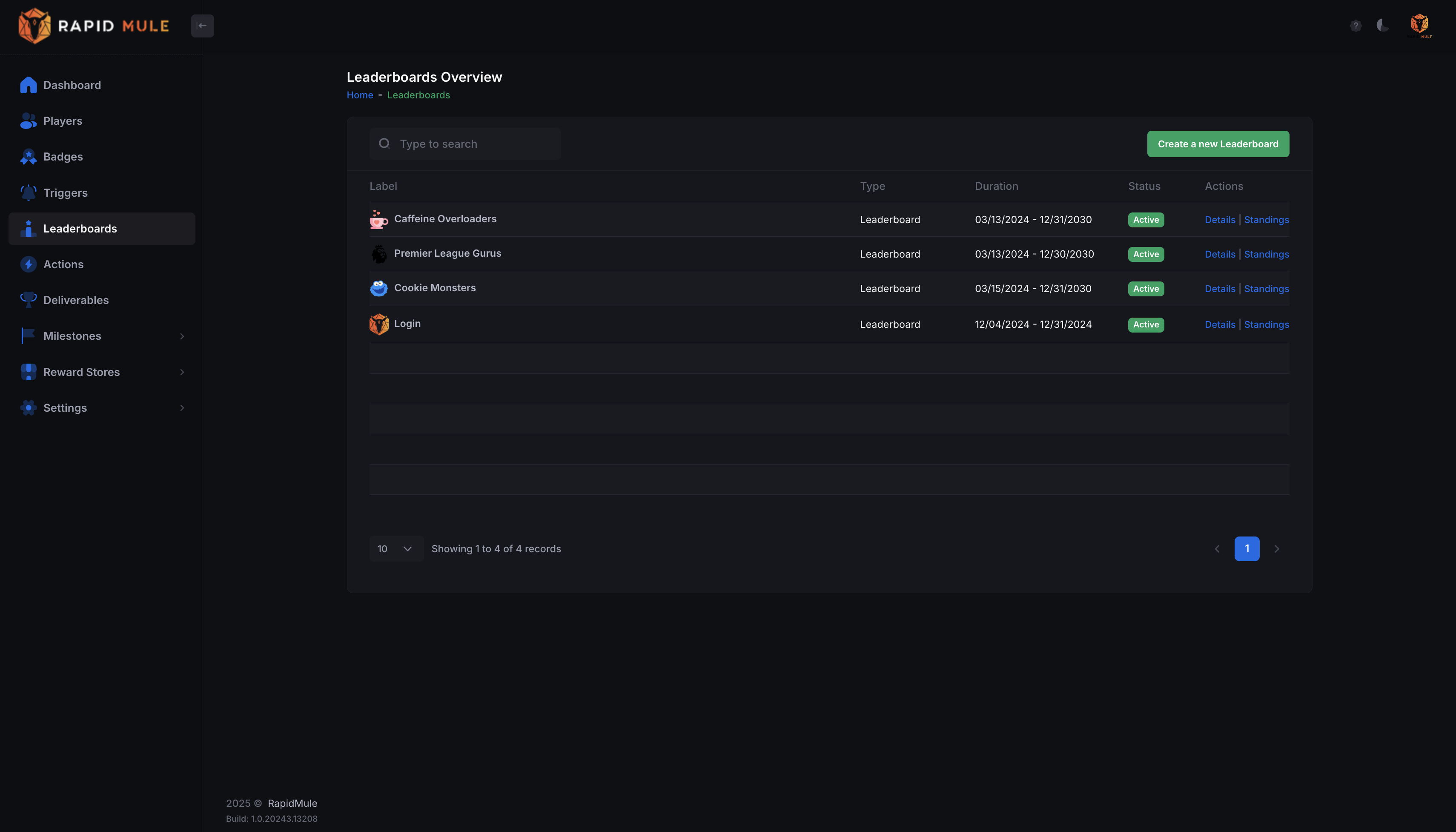Collapse the sidebar with the arrow button
Screen dimensions: 1456x832
pyautogui.click(x=202, y=26)
